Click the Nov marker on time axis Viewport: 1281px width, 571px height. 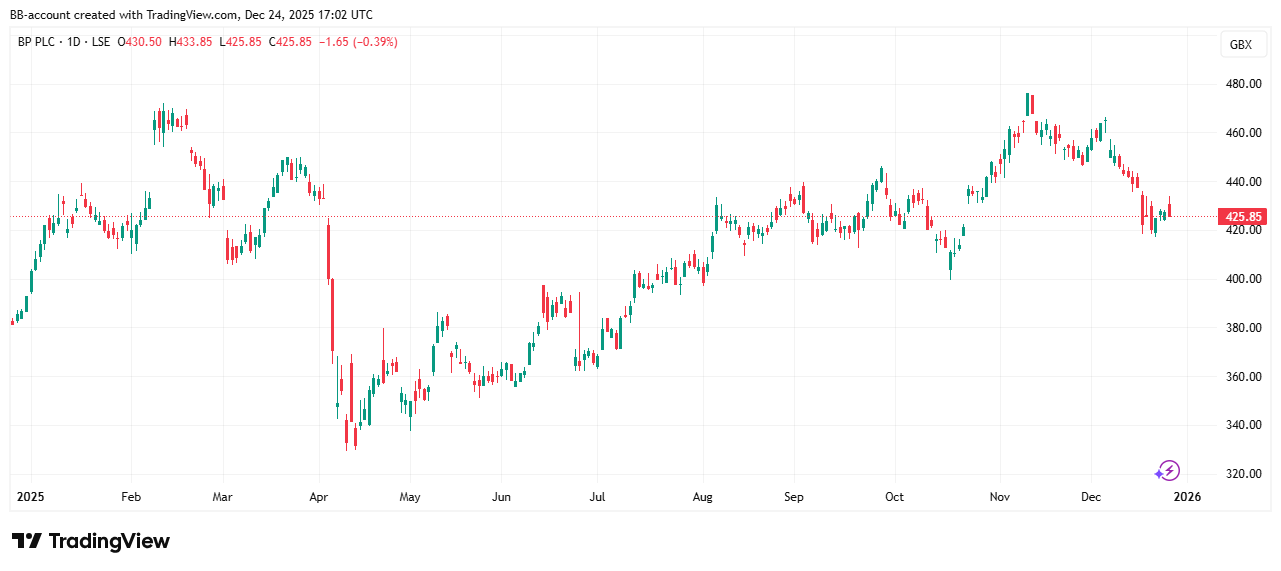(x=1000, y=496)
